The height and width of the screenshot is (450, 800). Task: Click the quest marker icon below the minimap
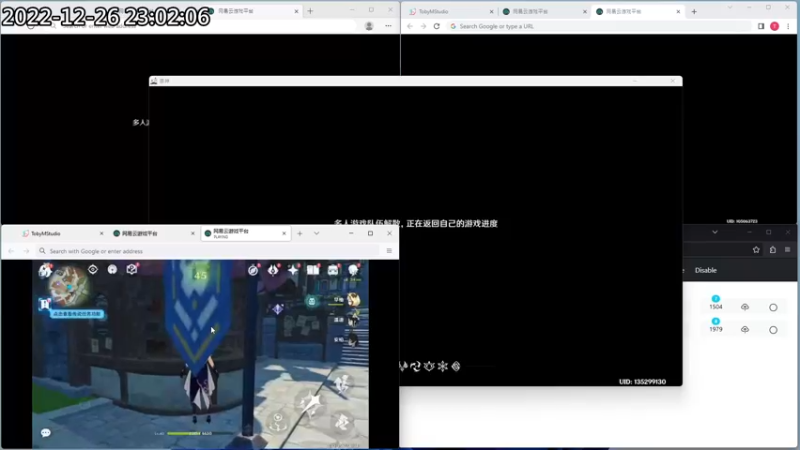pos(44,305)
